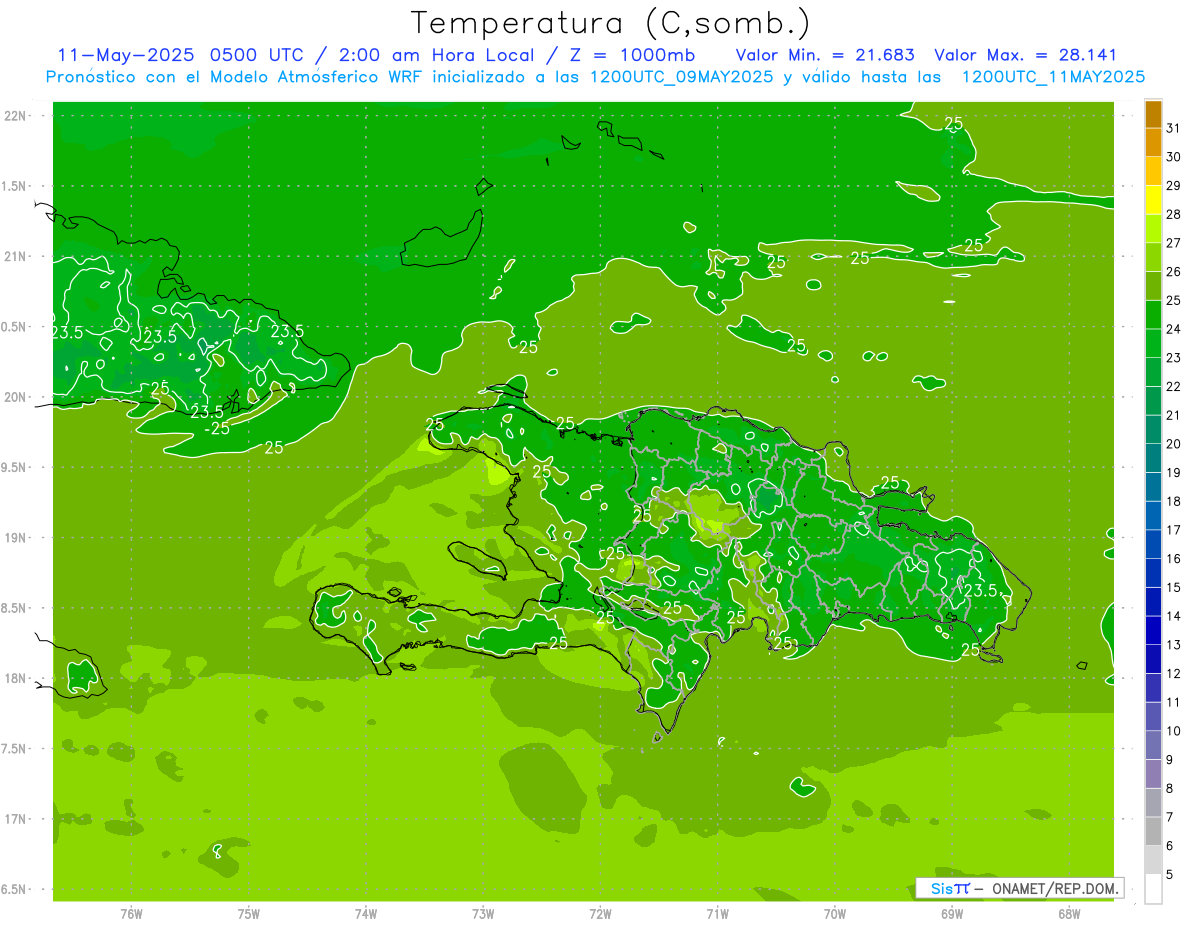This screenshot has height=927, width=1200.
Task: Pick the blue legend swatch between 15 and 16
Action: click(1153, 573)
